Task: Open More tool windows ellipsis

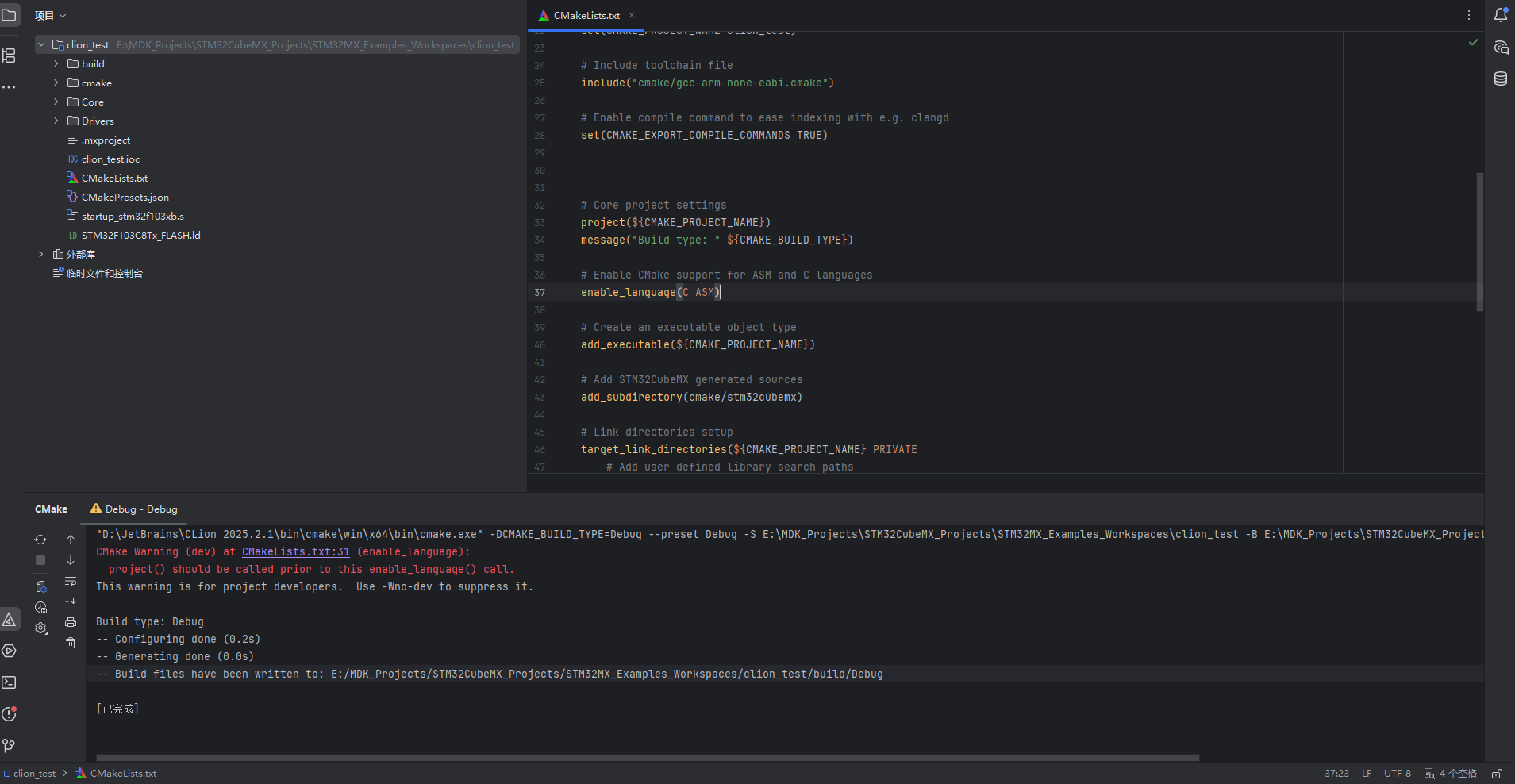Action: (10, 87)
